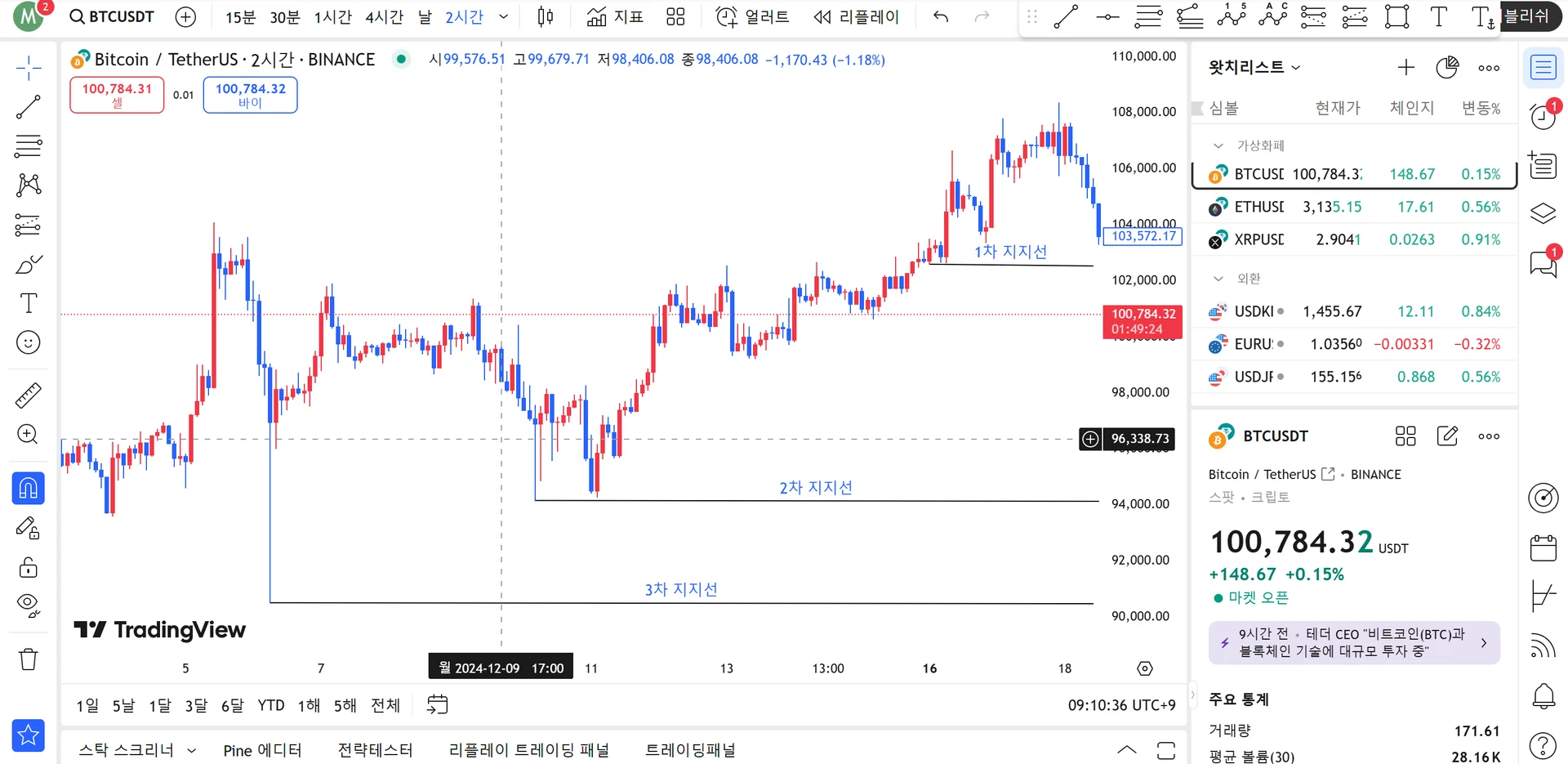Toggle stay in drawing mode
Viewport: 1568px width, 764px height.
point(29,529)
